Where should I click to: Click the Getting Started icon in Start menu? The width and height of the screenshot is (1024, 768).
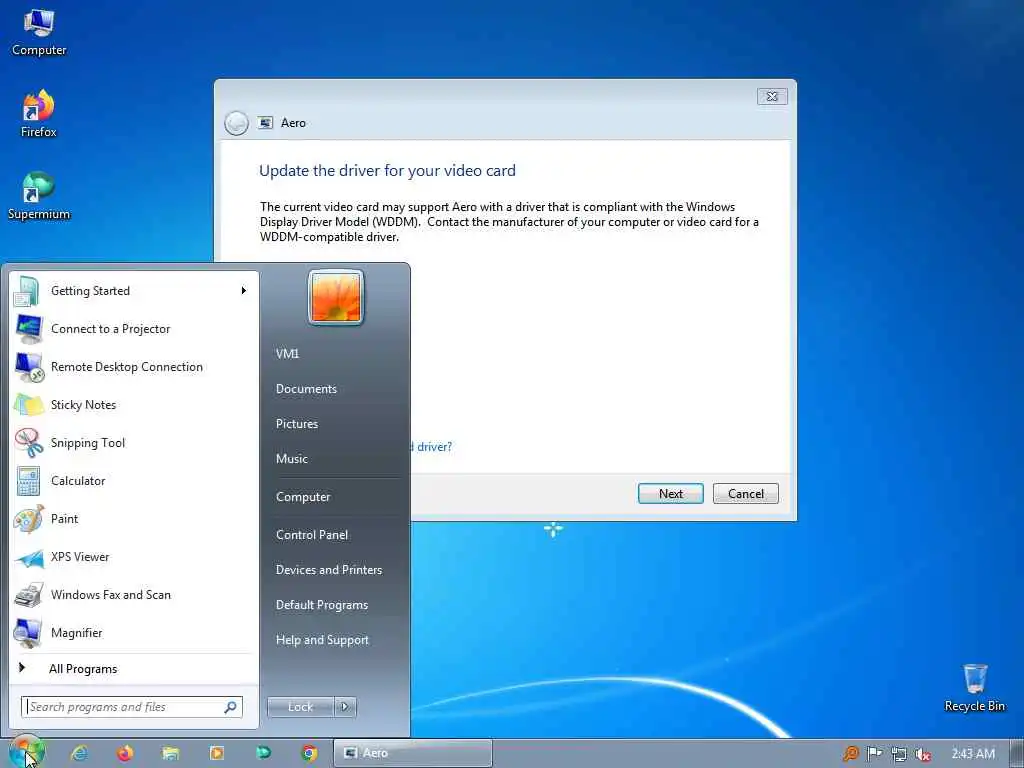27,291
